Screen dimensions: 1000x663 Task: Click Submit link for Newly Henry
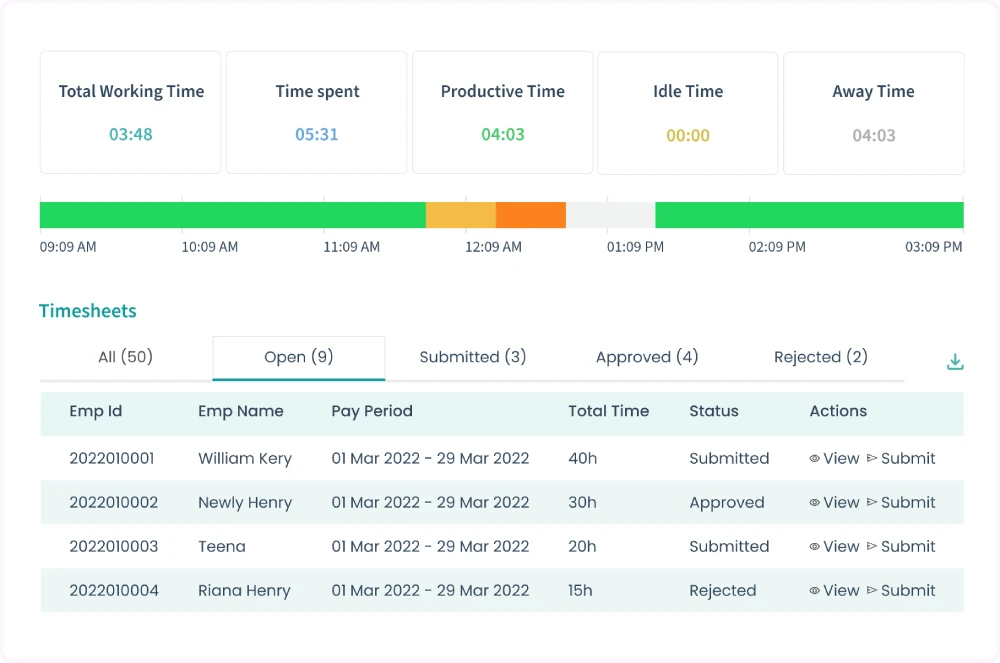pyautogui.click(x=908, y=502)
